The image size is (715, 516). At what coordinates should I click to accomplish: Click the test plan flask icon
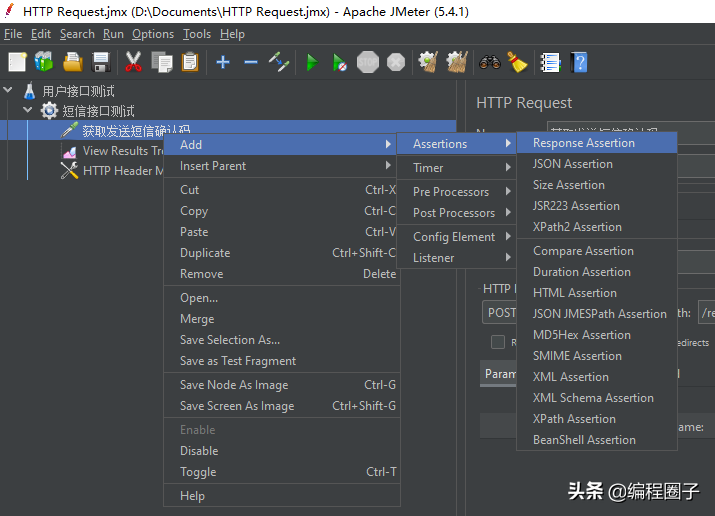point(30,91)
